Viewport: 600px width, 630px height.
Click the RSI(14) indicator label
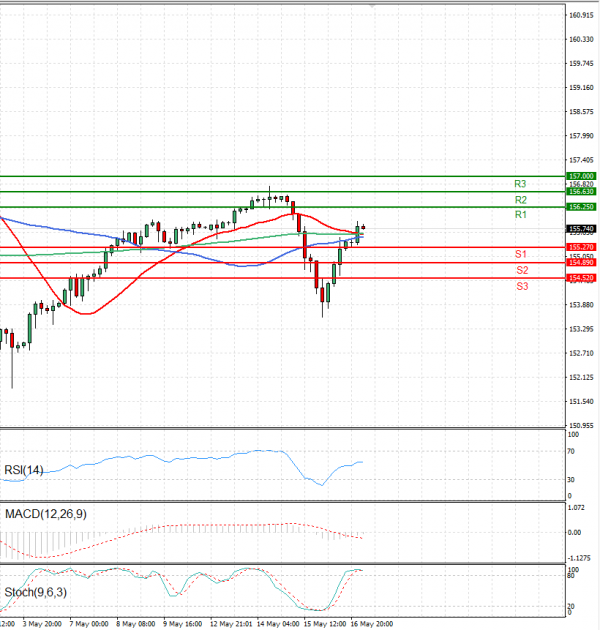pyautogui.click(x=24, y=470)
